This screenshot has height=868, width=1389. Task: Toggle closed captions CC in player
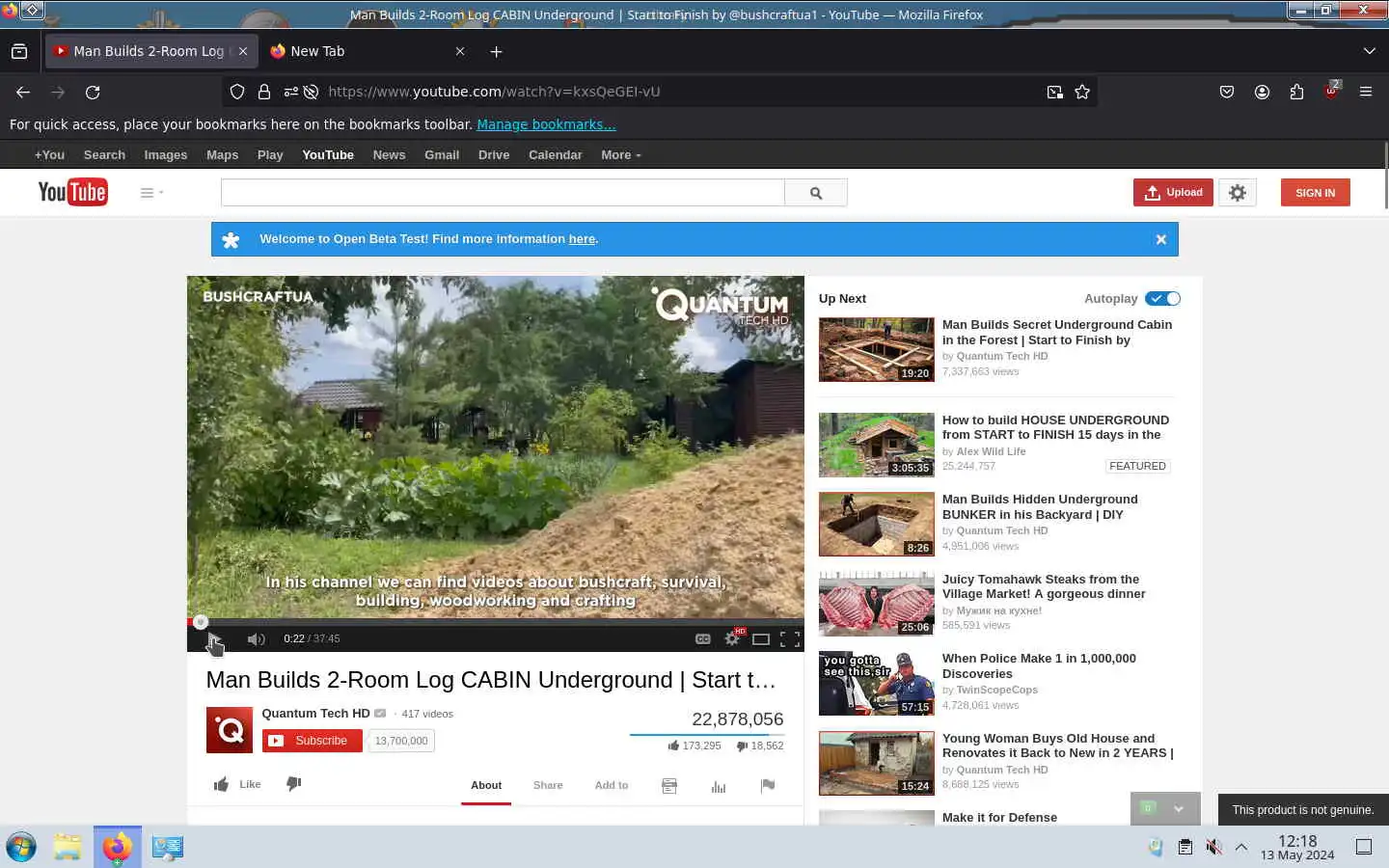point(703,639)
